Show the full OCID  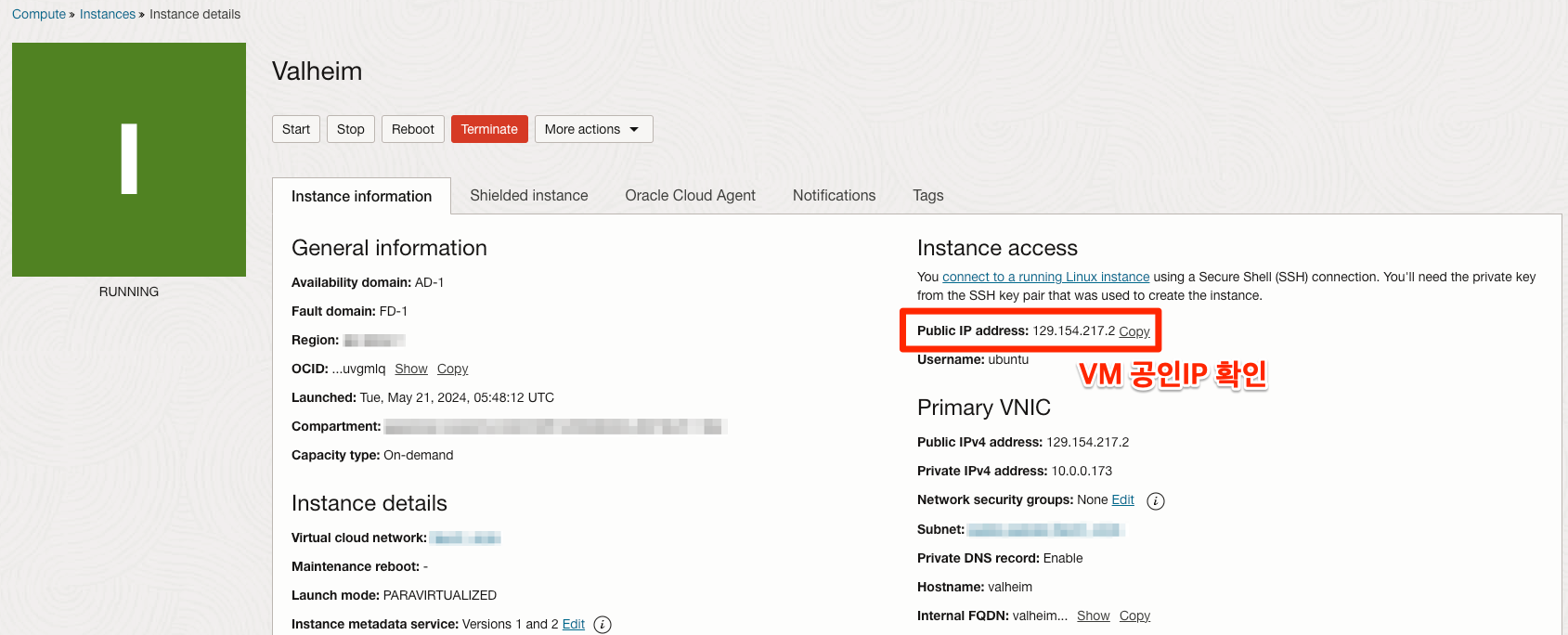click(411, 369)
